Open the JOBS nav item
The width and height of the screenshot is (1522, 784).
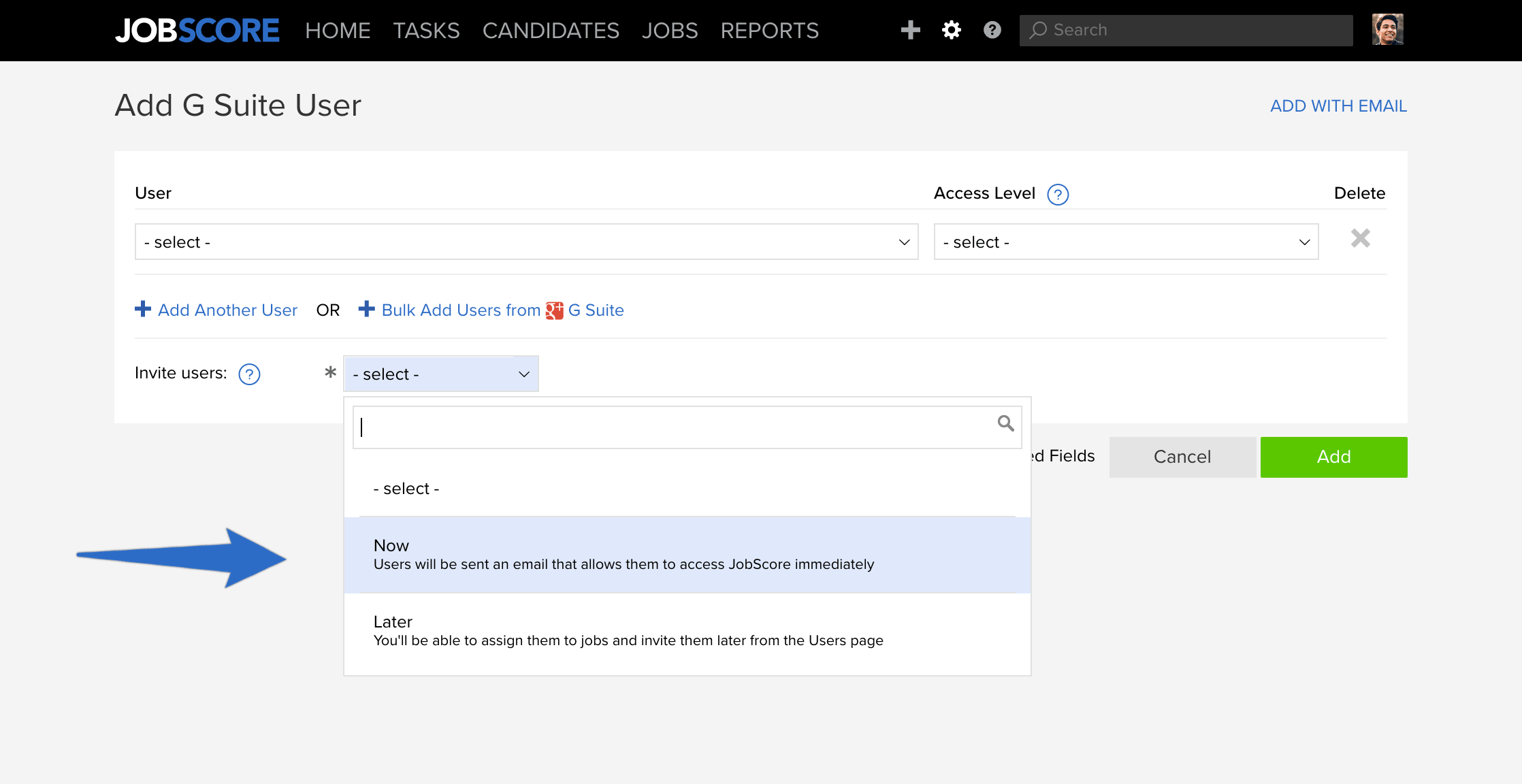(x=670, y=31)
